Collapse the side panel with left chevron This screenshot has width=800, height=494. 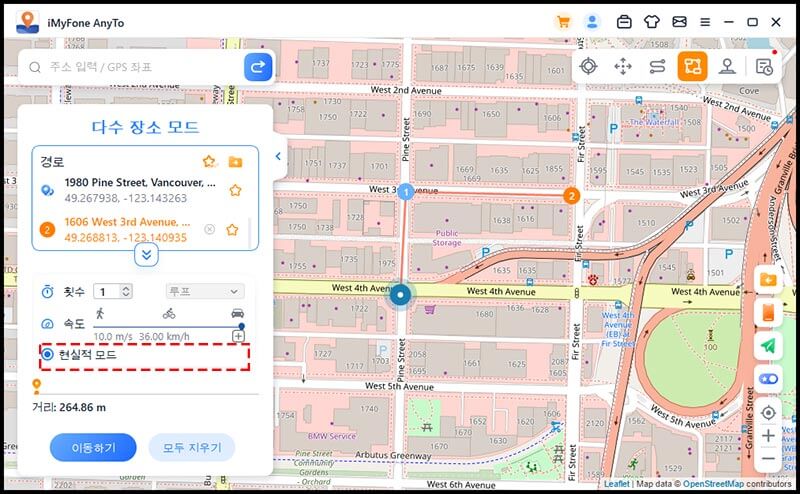pos(278,156)
